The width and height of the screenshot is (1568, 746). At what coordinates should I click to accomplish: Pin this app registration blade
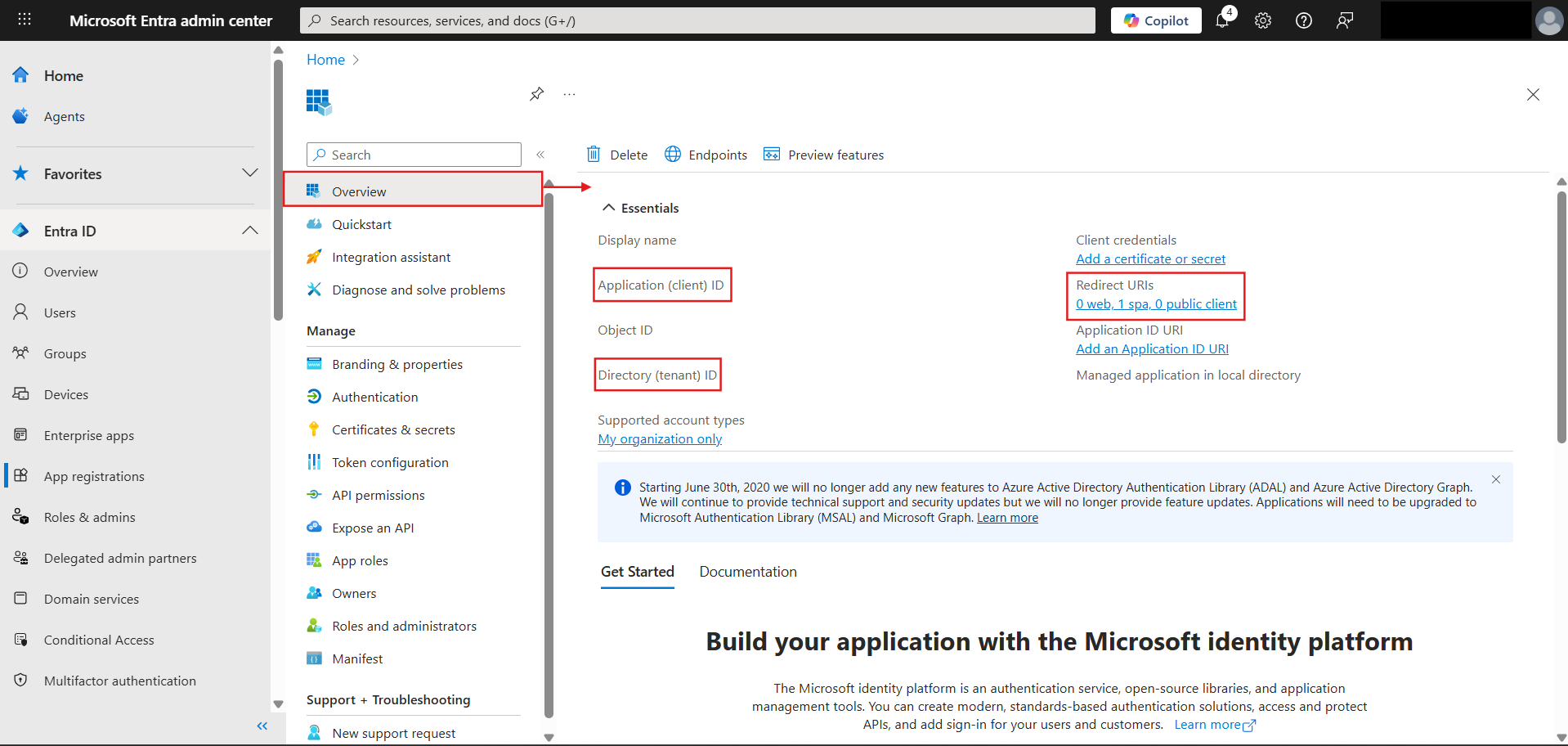pyautogui.click(x=536, y=94)
